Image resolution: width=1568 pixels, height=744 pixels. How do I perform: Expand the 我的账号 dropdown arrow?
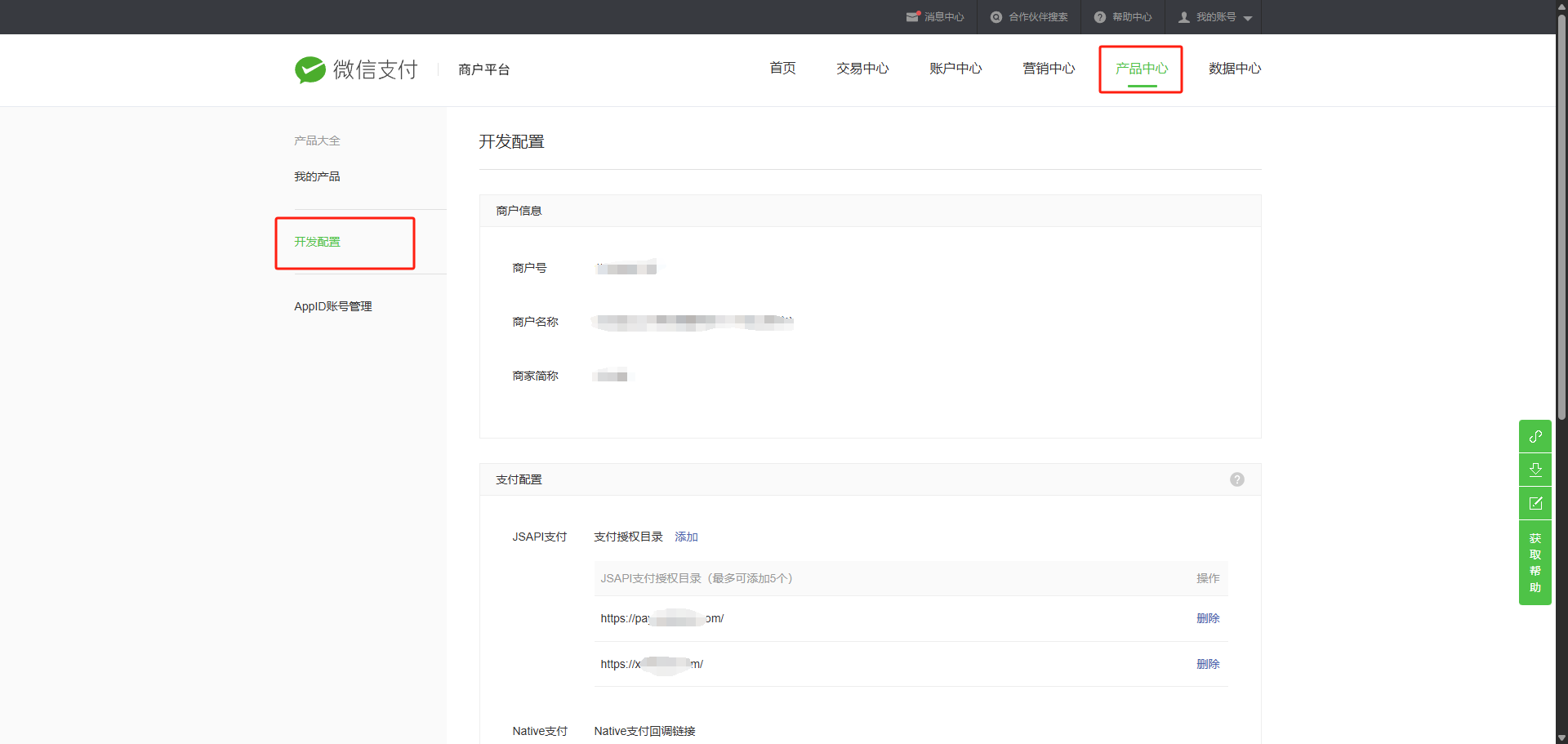pos(1247,18)
